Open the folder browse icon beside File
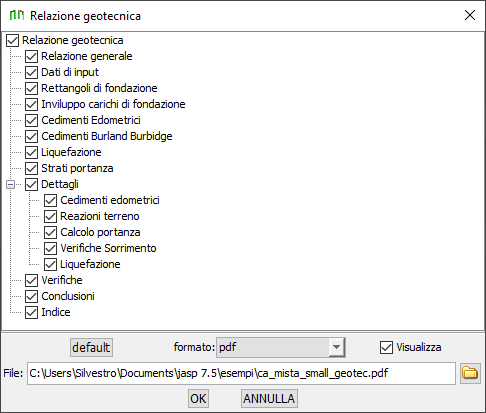Screen dimensions: 486x413 [x=470, y=373]
